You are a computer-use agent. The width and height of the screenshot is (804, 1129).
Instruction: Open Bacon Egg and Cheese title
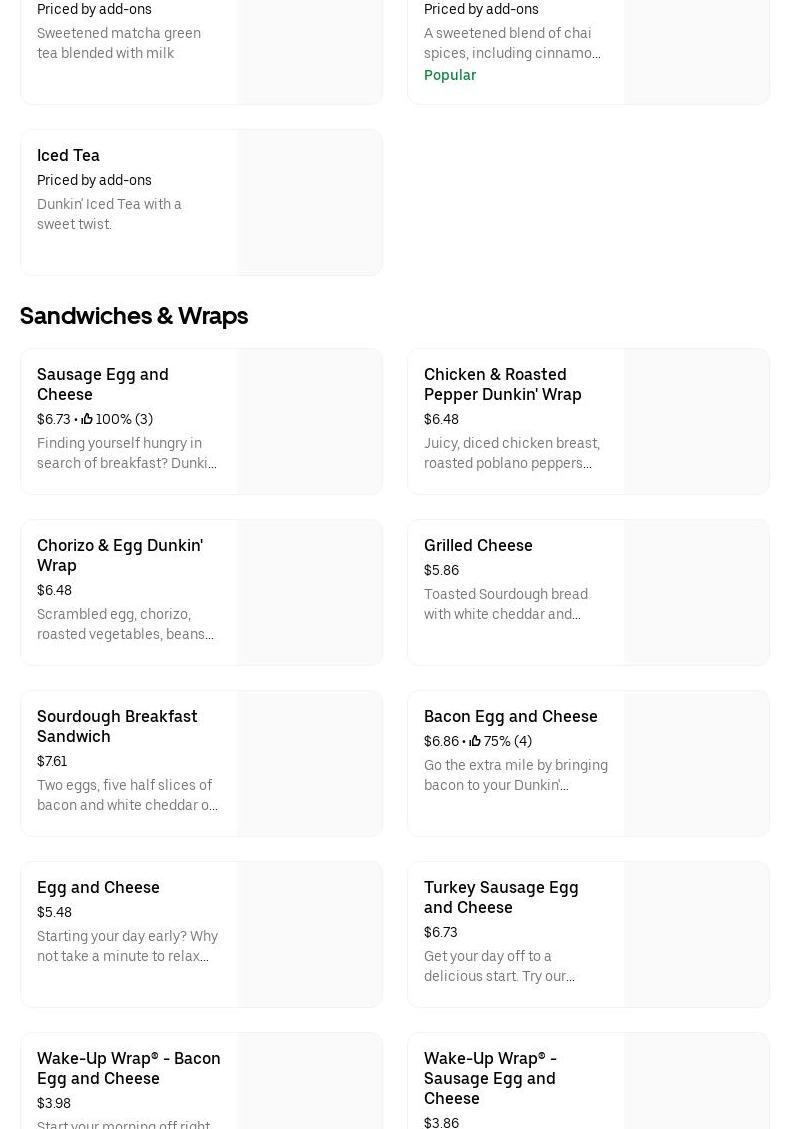click(510, 717)
